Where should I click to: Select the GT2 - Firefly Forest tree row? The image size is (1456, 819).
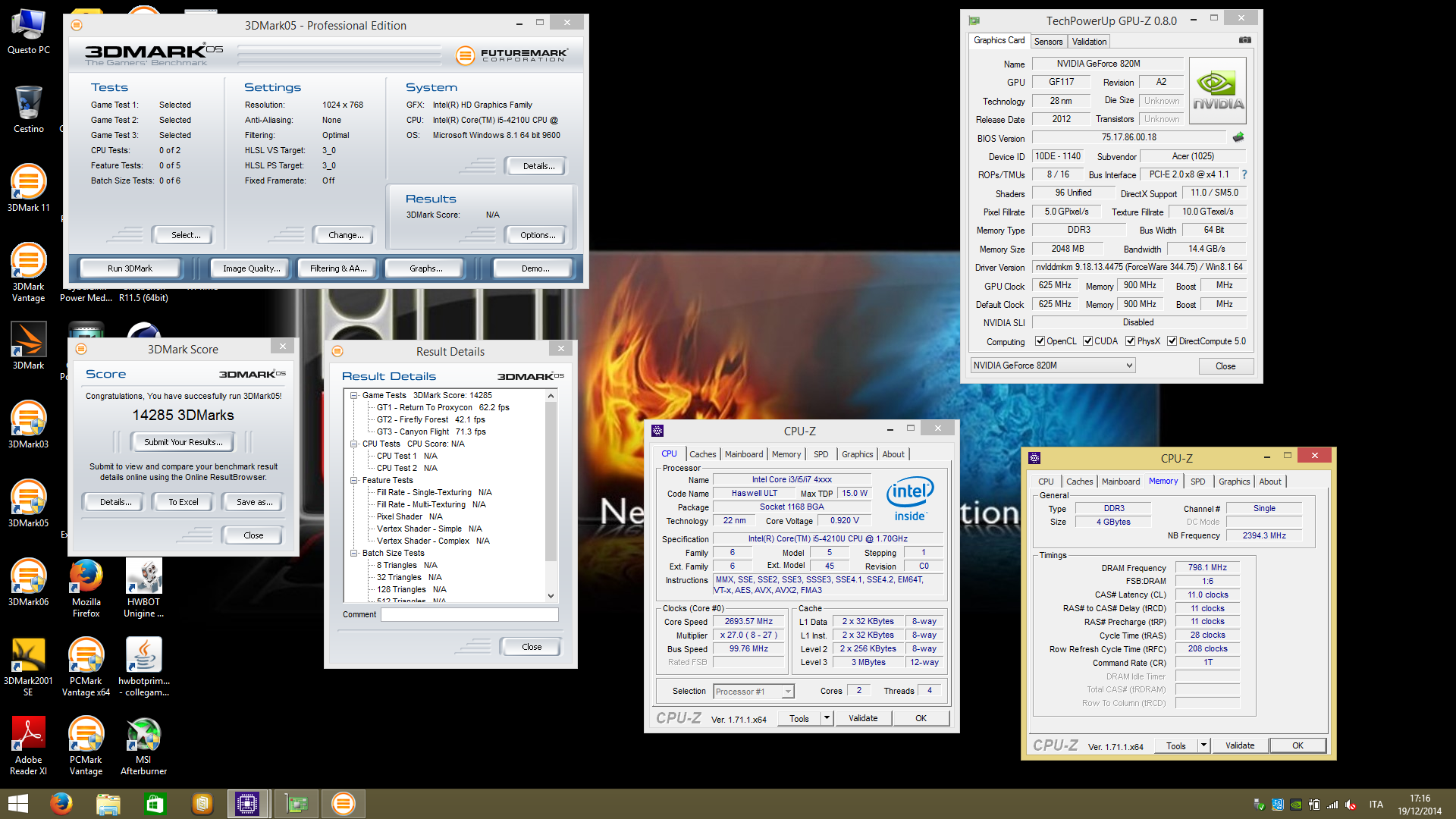click(430, 419)
